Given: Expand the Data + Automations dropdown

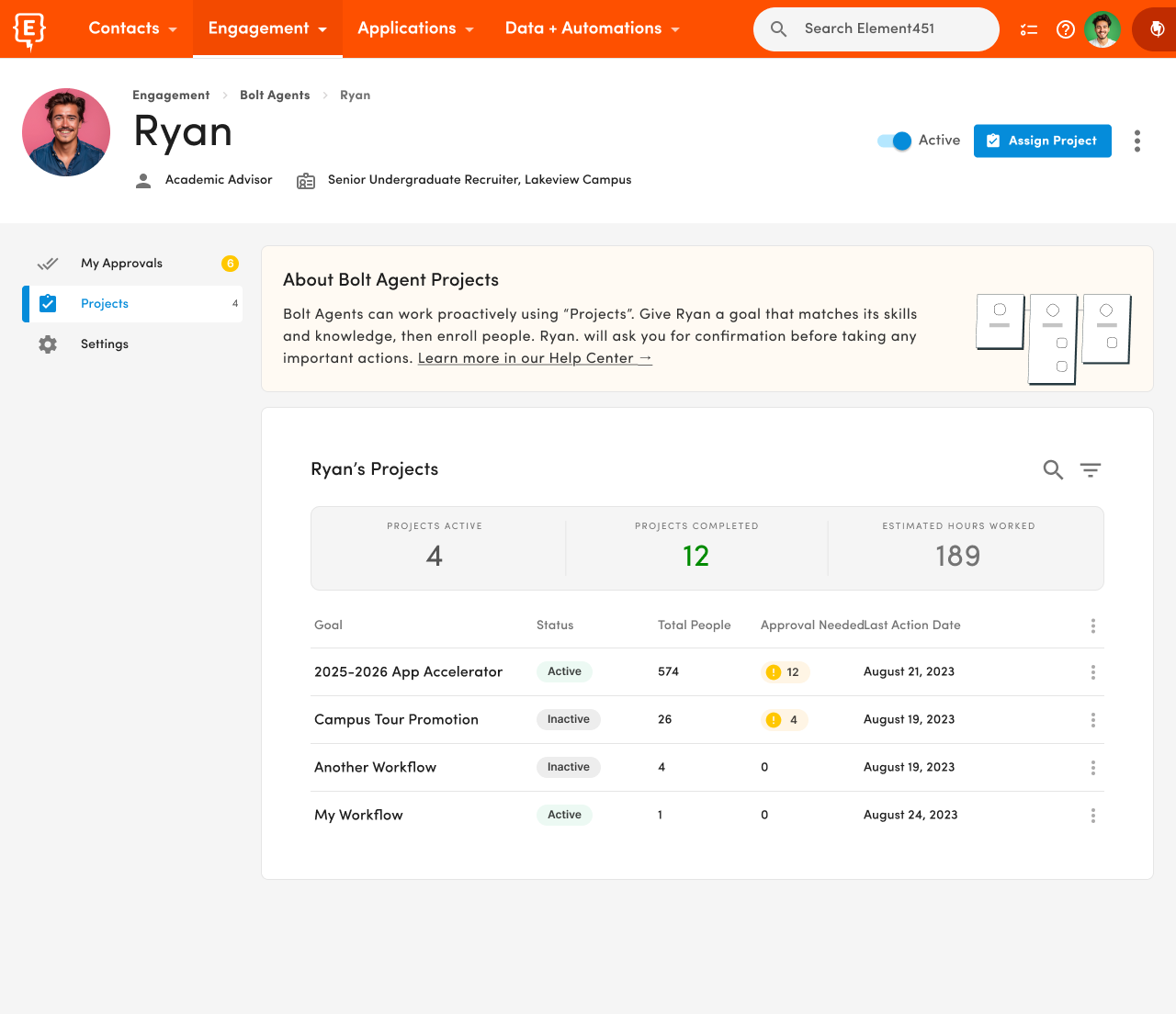Looking at the screenshot, I should [x=592, y=28].
